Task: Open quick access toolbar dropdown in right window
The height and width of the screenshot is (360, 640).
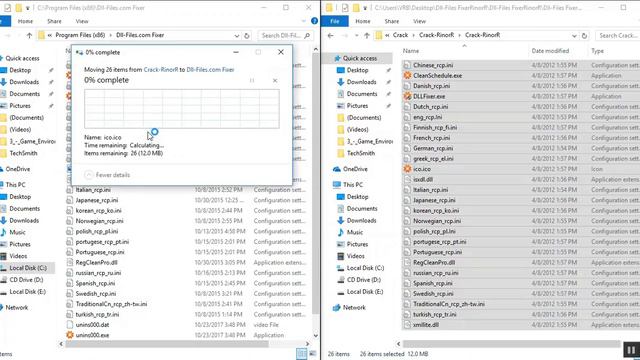Action: [x=365, y=8]
